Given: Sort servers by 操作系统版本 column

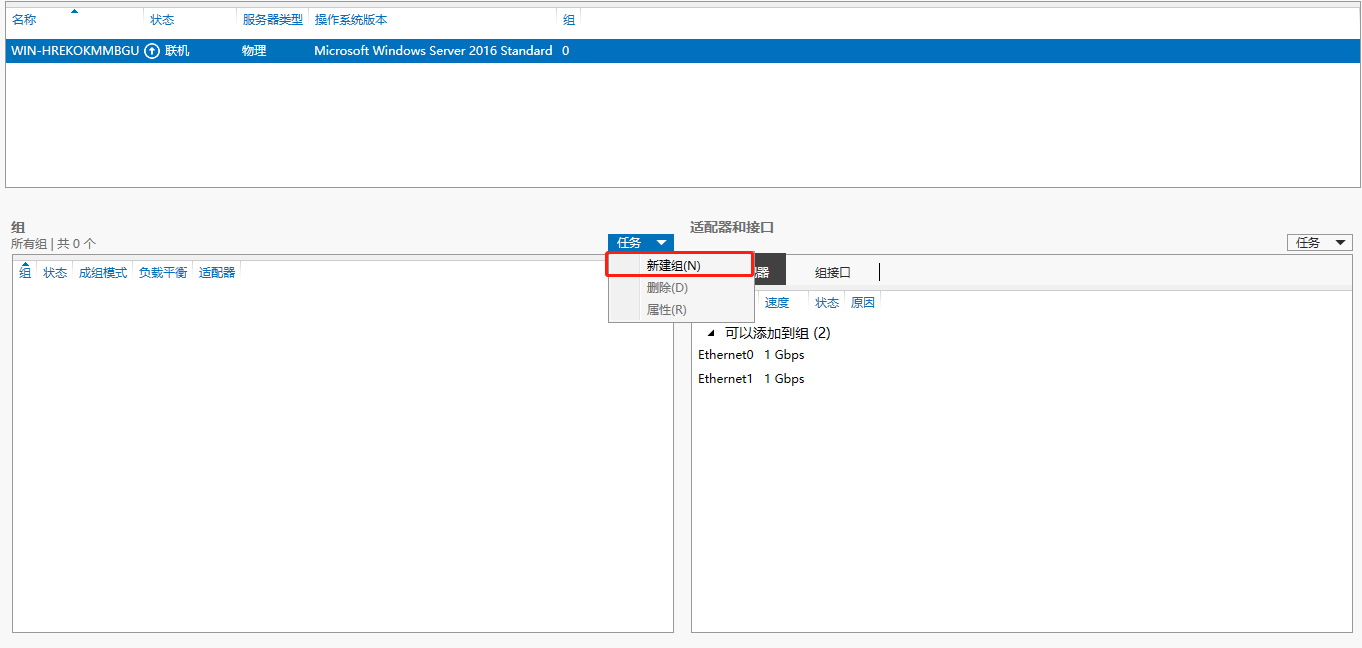Looking at the screenshot, I should point(350,20).
